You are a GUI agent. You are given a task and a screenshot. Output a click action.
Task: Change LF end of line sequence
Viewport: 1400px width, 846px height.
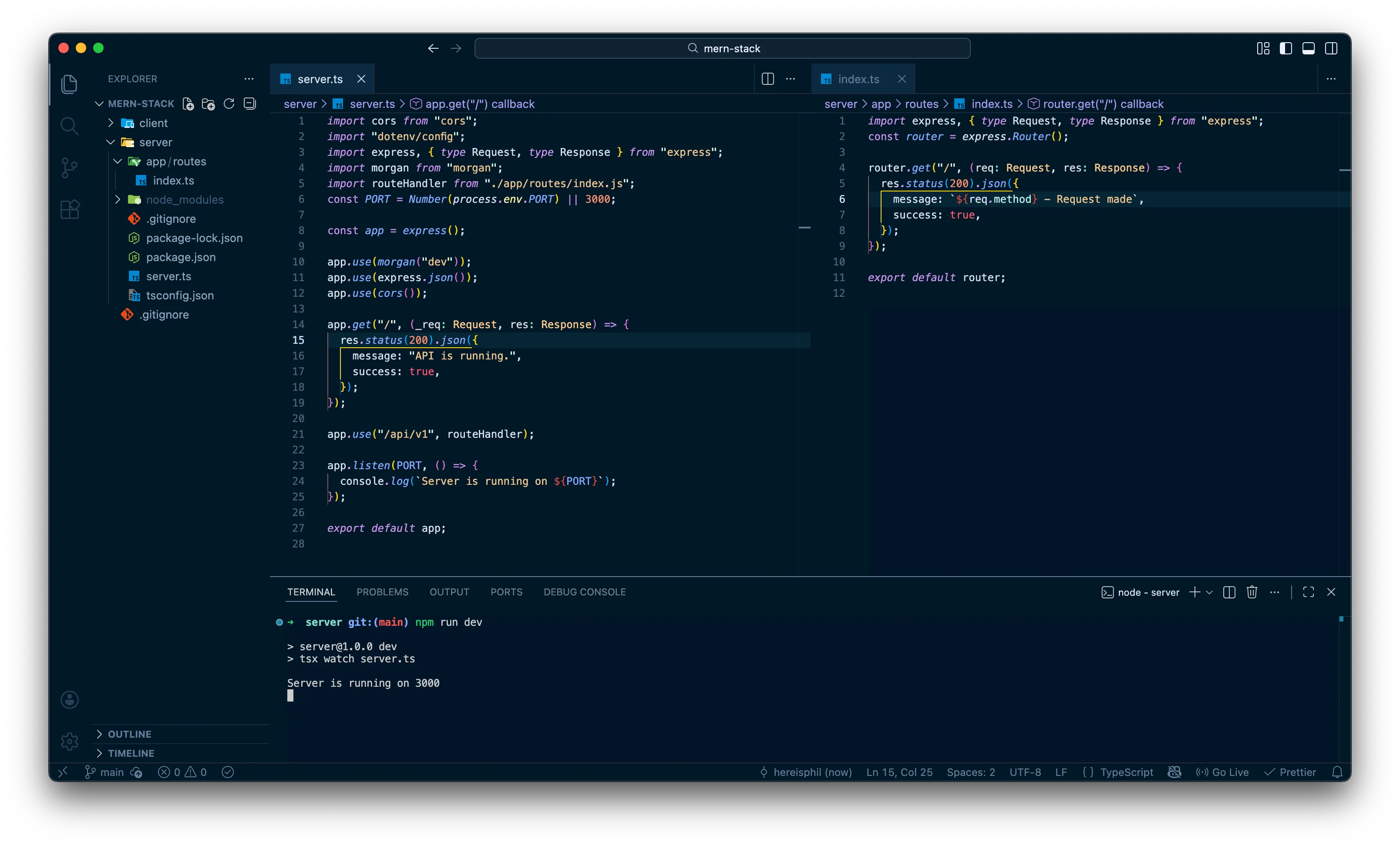(x=1061, y=772)
